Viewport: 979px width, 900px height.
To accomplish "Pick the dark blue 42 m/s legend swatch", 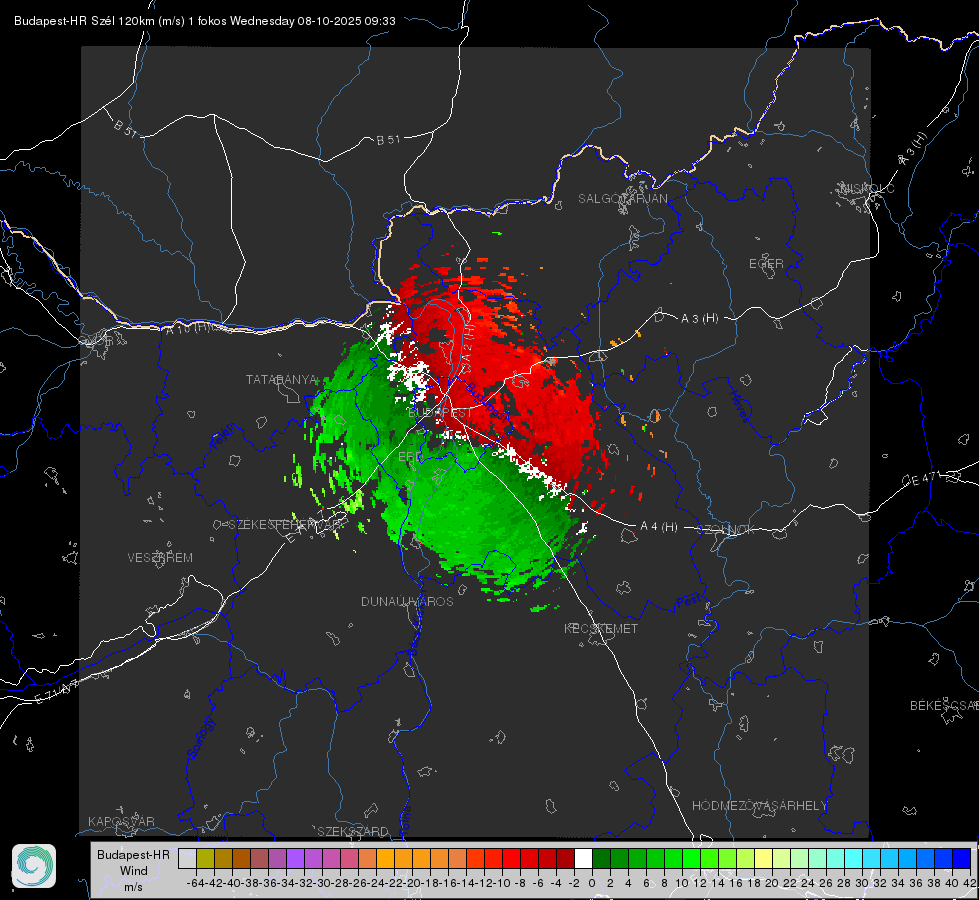I will click(962, 859).
